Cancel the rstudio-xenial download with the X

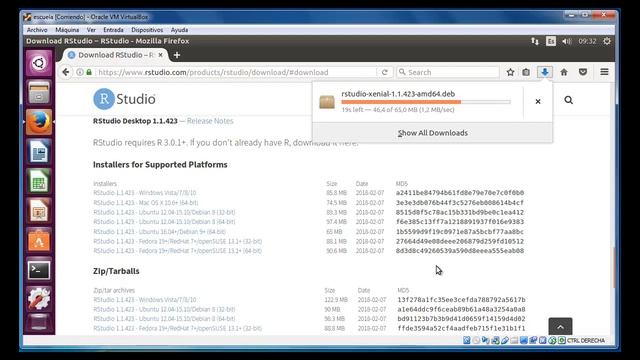click(x=538, y=101)
